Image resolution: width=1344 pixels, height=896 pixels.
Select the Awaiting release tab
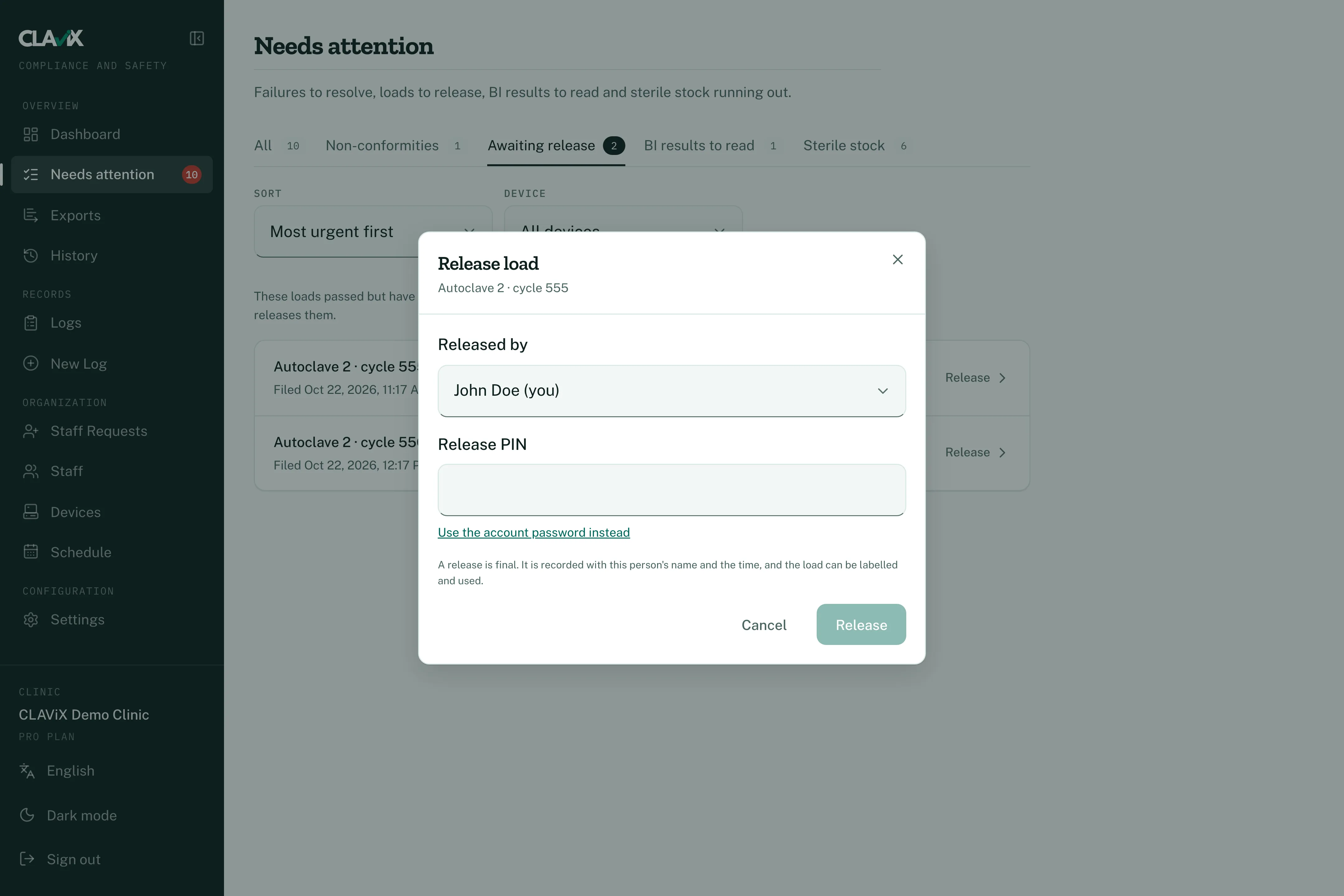556,146
